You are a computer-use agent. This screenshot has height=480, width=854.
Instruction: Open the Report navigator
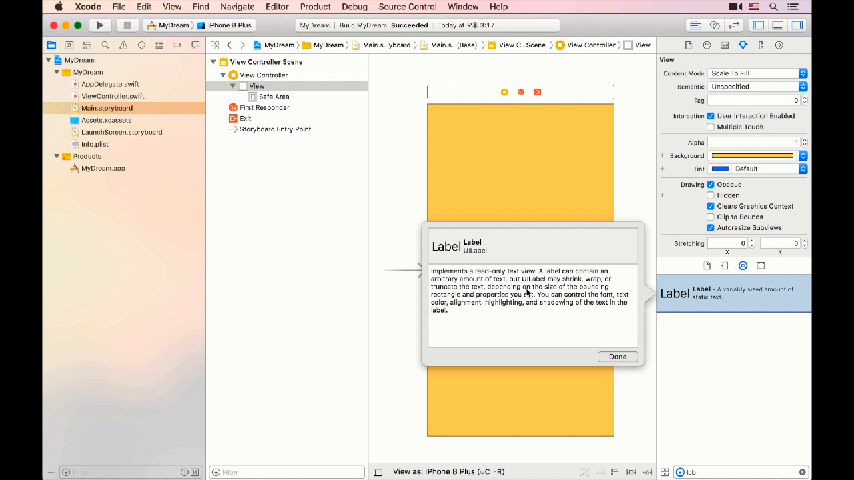point(195,45)
